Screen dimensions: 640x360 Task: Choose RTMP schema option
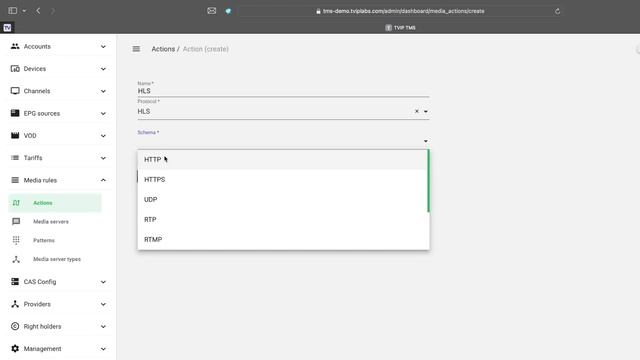(282, 240)
